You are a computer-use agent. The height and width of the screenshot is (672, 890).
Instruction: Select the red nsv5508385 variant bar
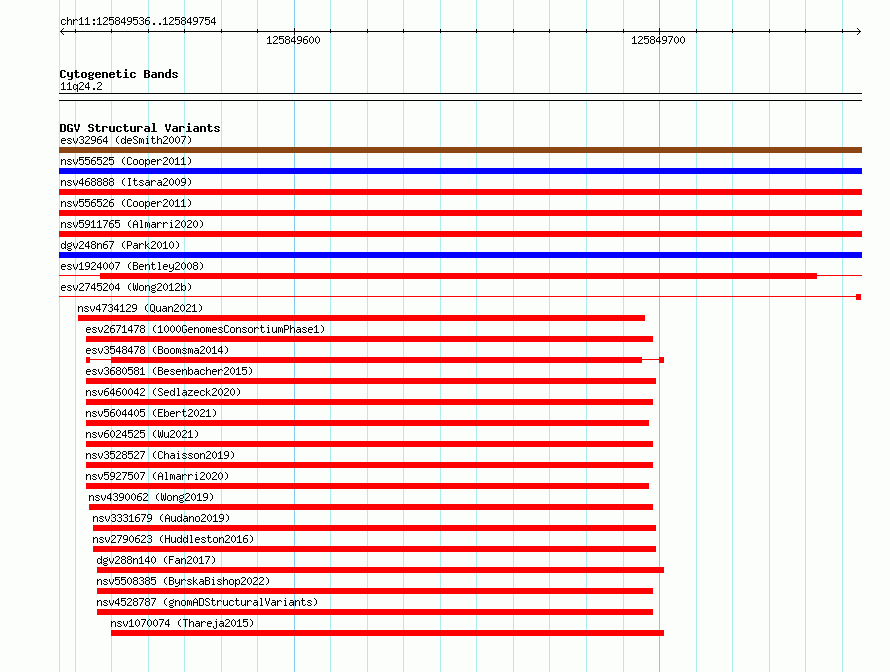point(375,591)
